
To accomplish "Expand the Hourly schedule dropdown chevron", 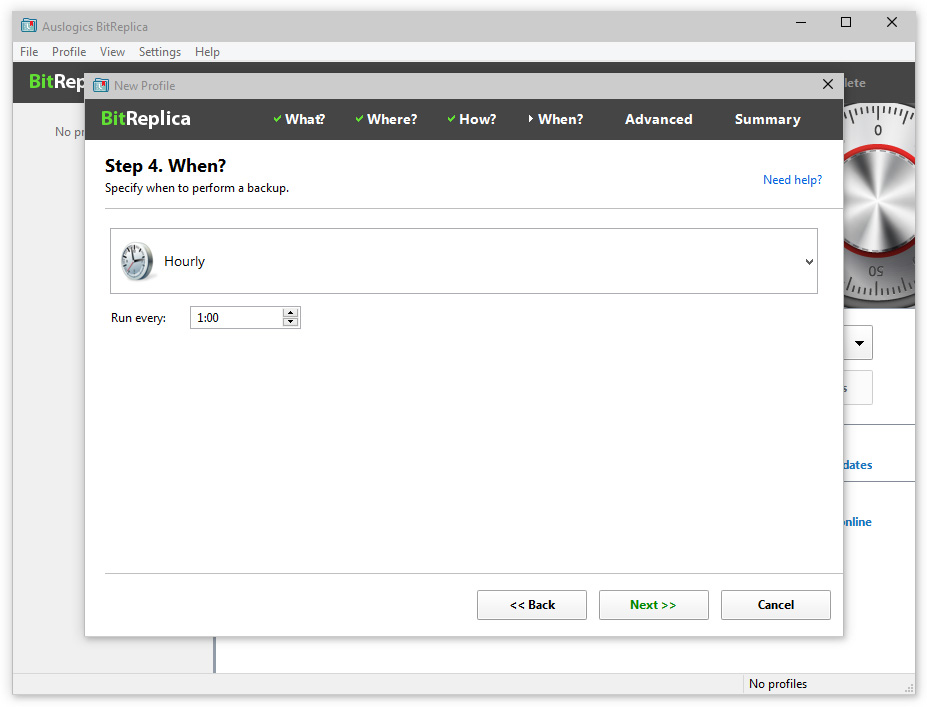I will pyautogui.click(x=809, y=262).
